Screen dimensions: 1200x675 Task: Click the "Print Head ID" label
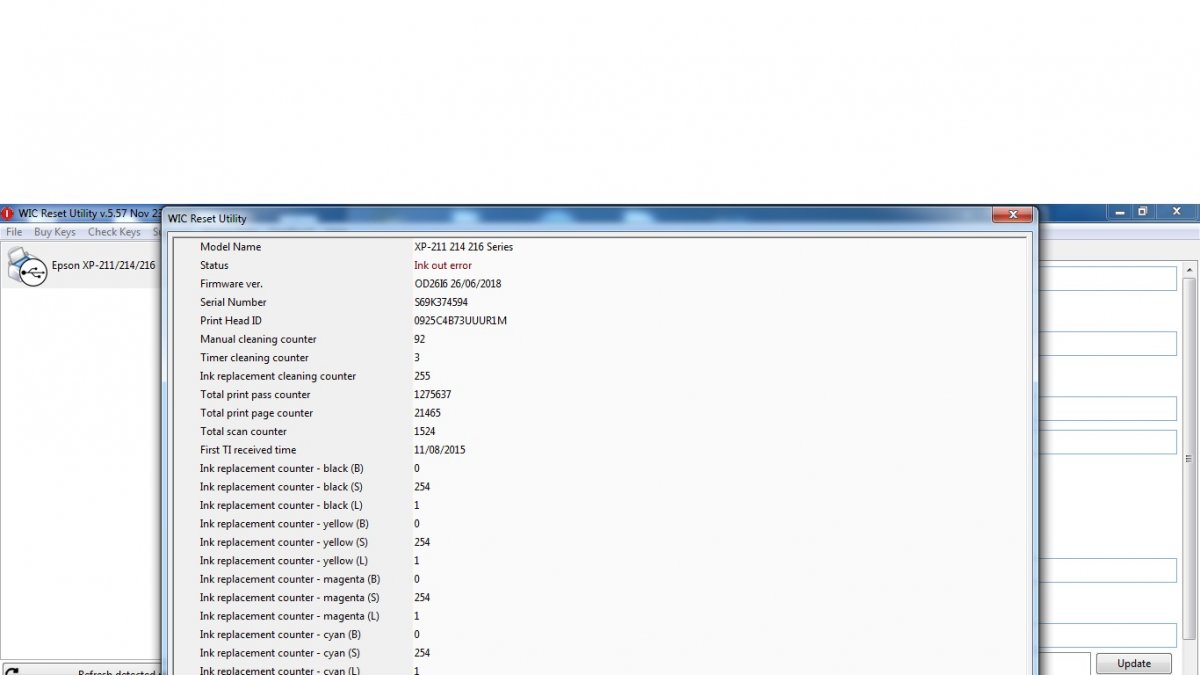[231, 321]
